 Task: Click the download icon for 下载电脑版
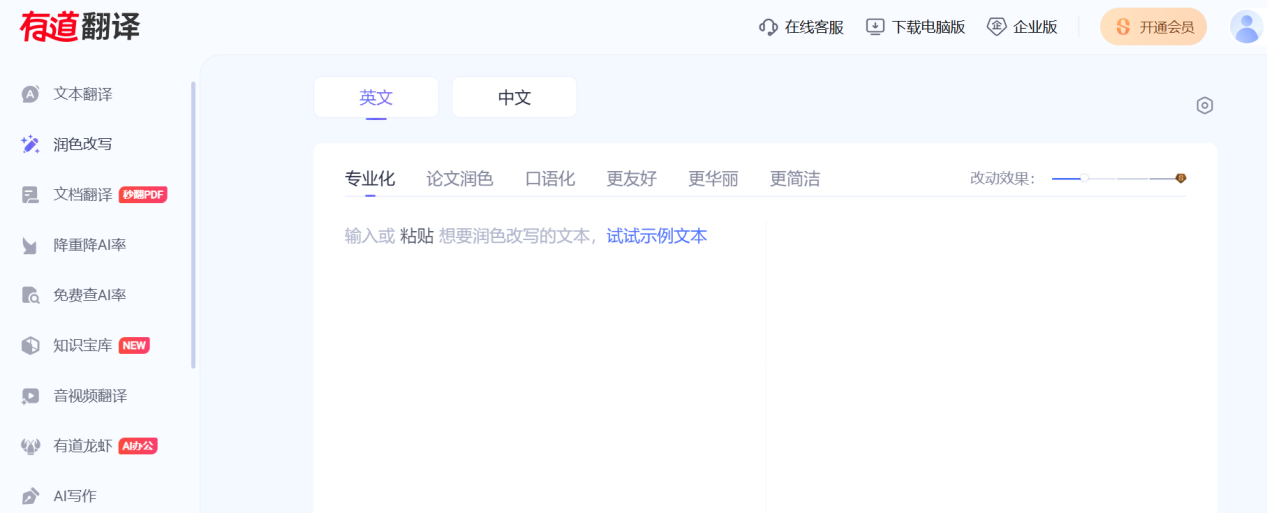point(876,27)
